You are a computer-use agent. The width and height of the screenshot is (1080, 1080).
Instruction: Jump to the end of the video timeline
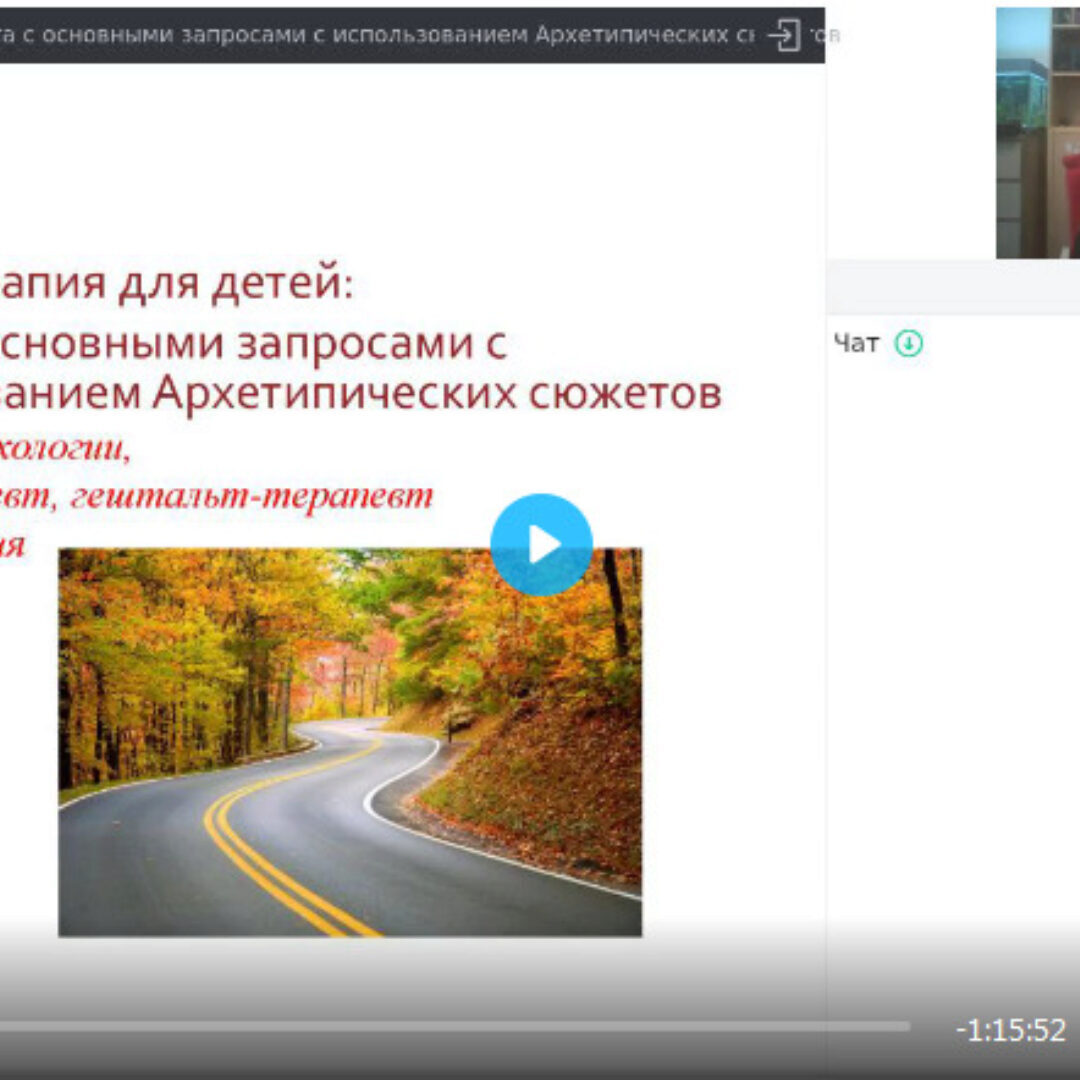point(906,1026)
